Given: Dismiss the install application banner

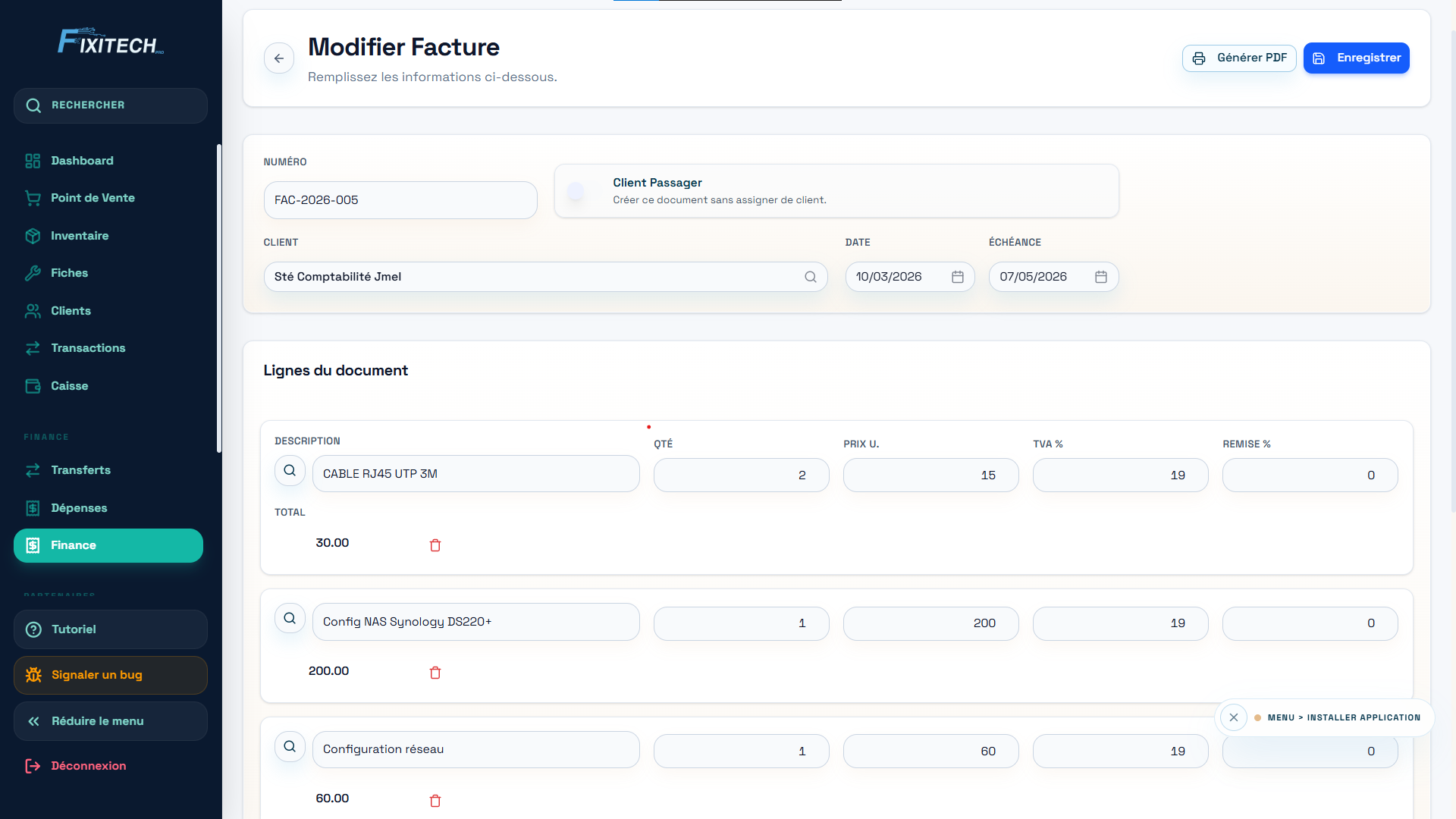Looking at the screenshot, I should click(1234, 717).
